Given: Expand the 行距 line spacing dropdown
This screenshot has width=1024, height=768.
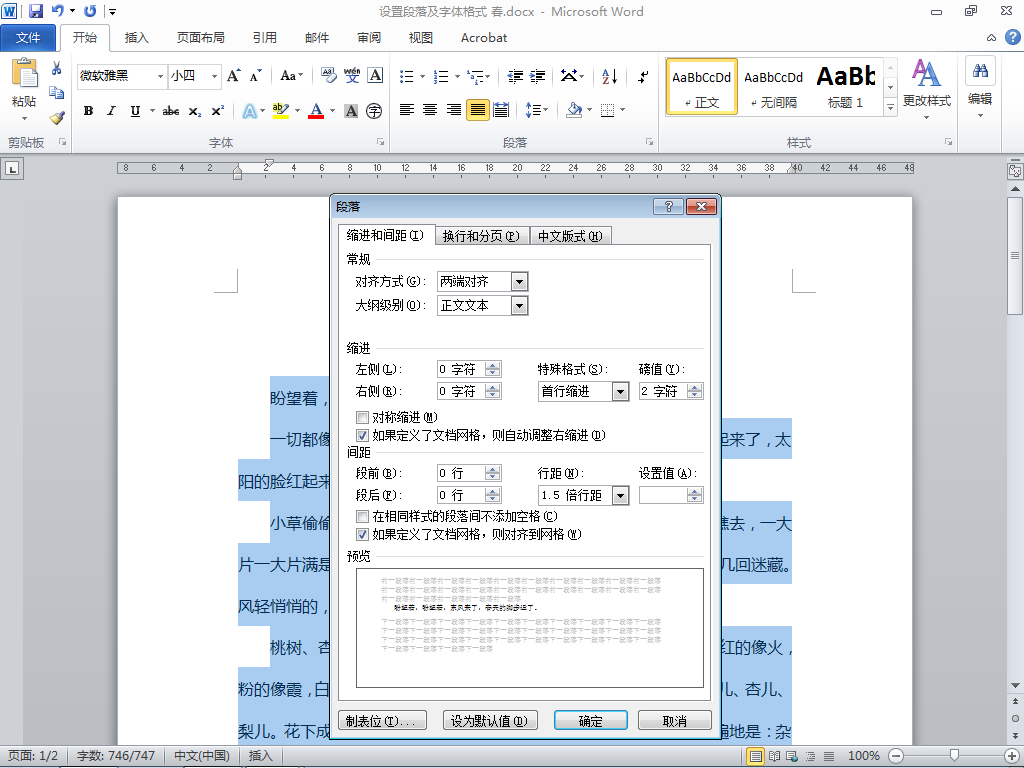Looking at the screenshot, I should (x=620, y=496).
